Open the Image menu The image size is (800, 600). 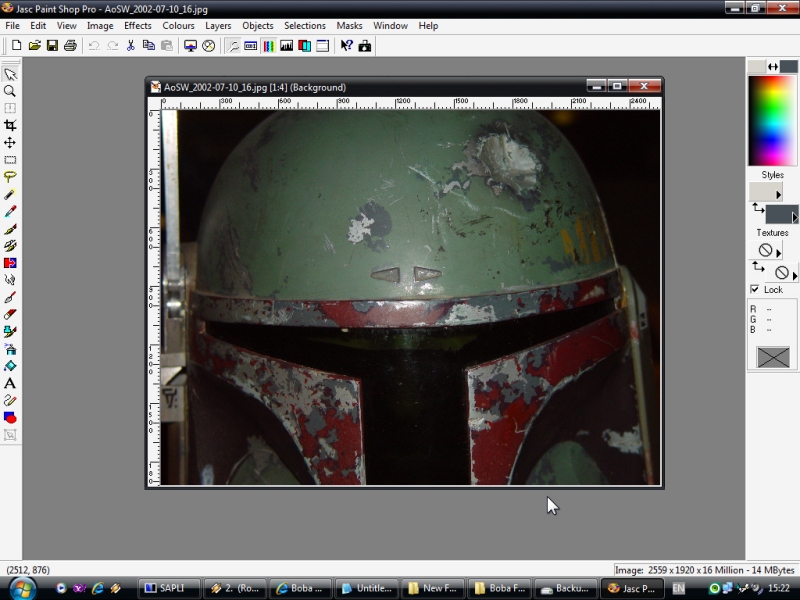point(100,26)
